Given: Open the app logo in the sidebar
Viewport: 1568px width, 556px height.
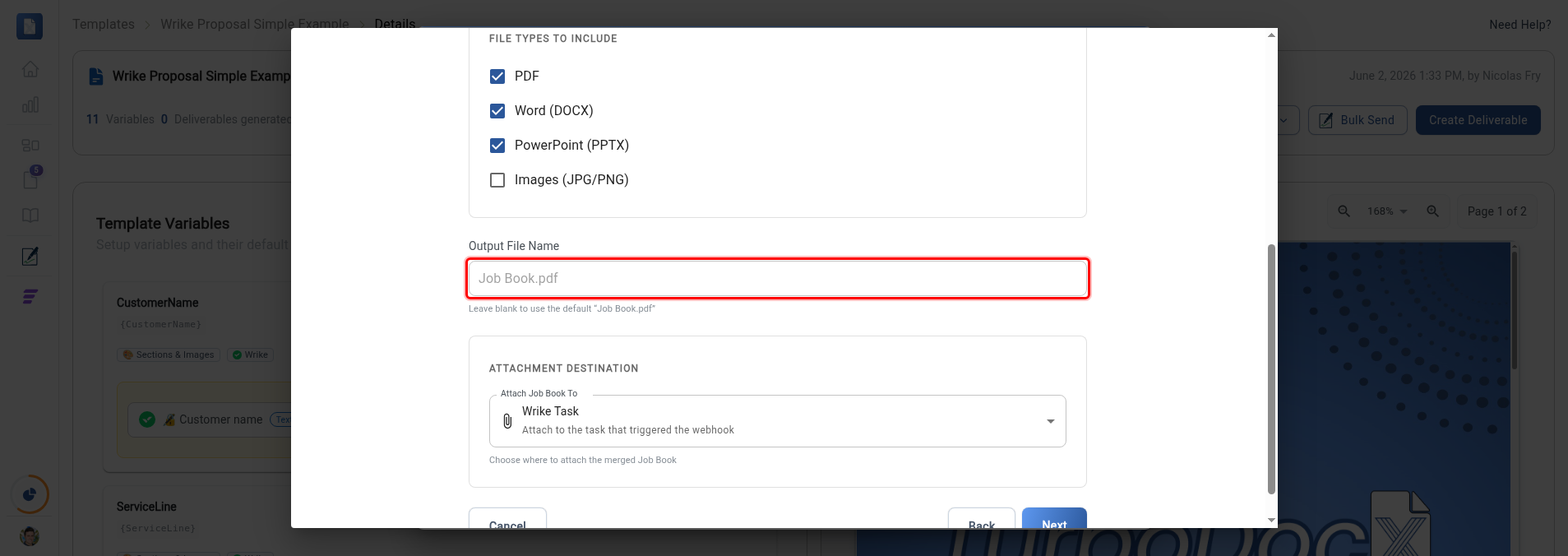Looking at the screenshot, I should 30,26.
